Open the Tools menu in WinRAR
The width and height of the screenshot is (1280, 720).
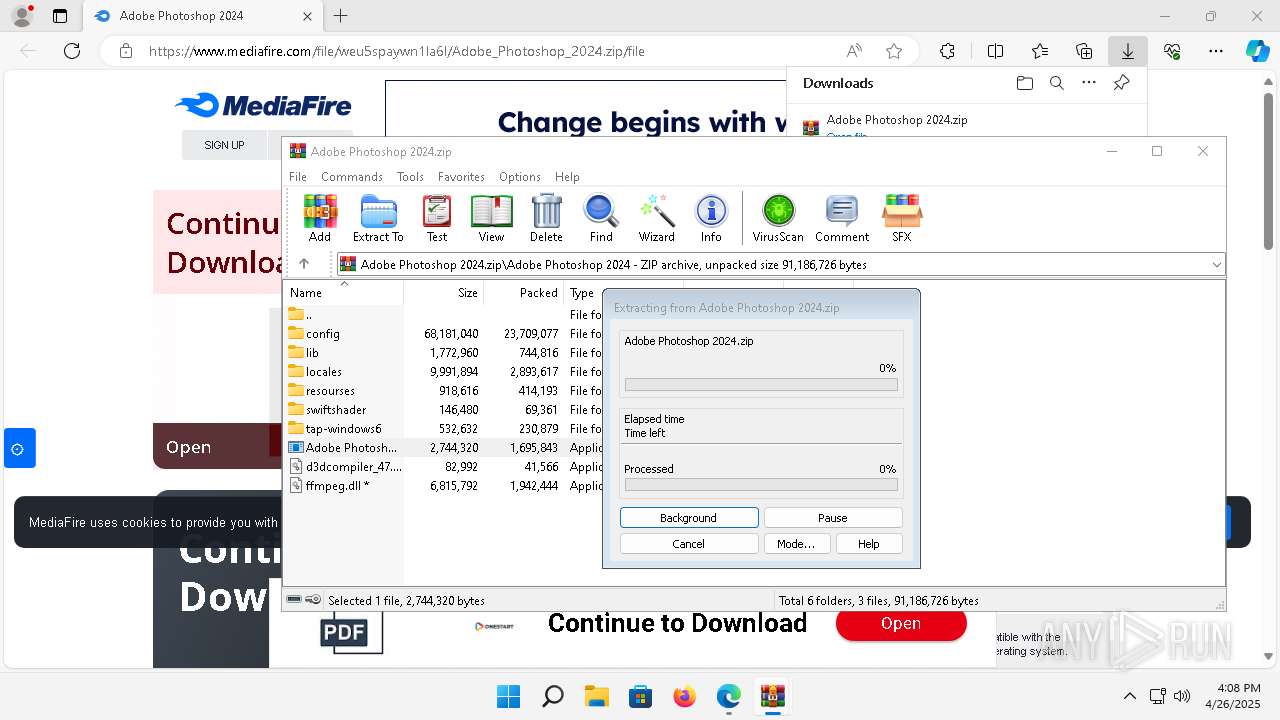[x=410, y=176]
